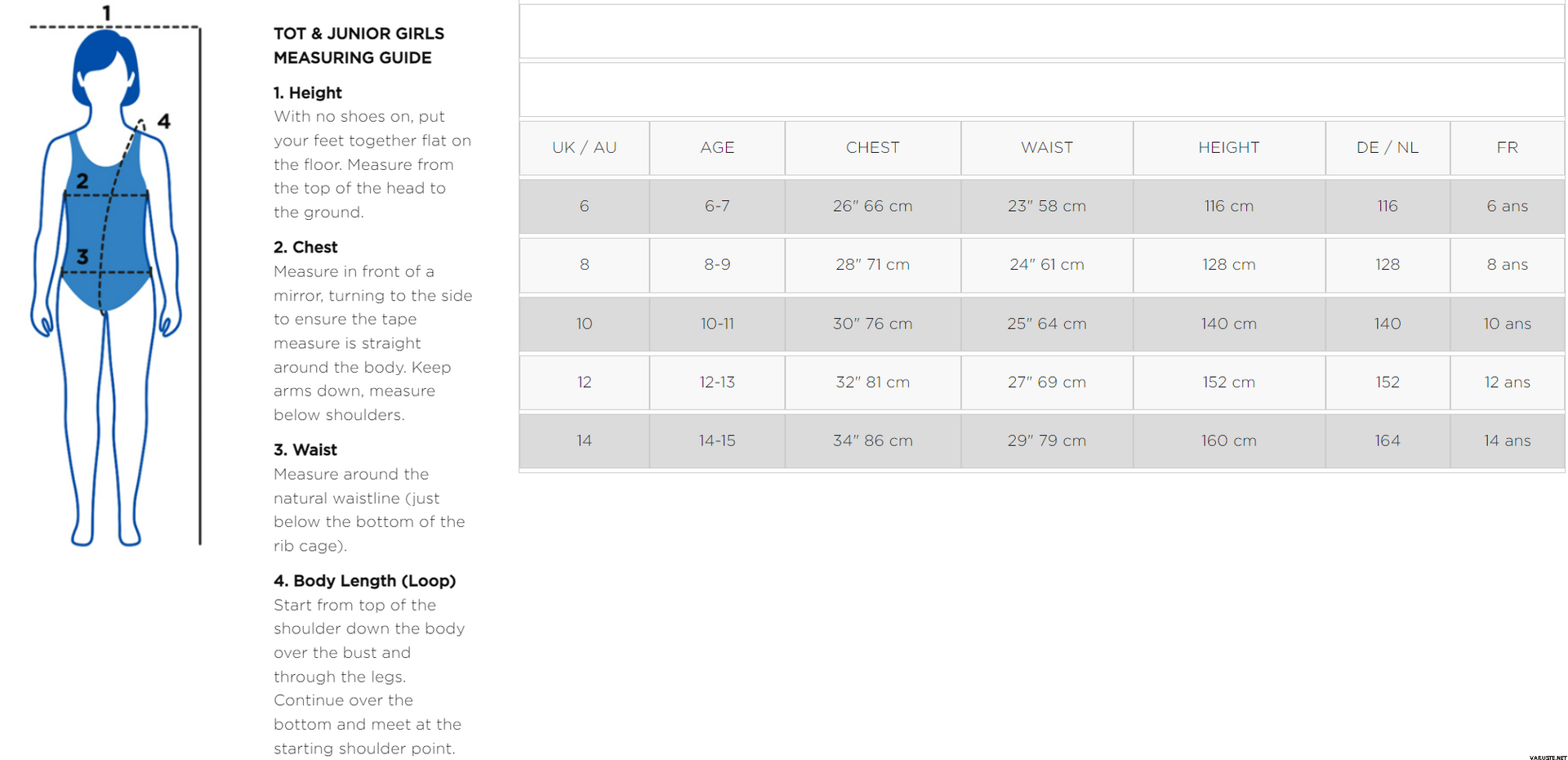Click the '1. Height' heading

(307, 92)
